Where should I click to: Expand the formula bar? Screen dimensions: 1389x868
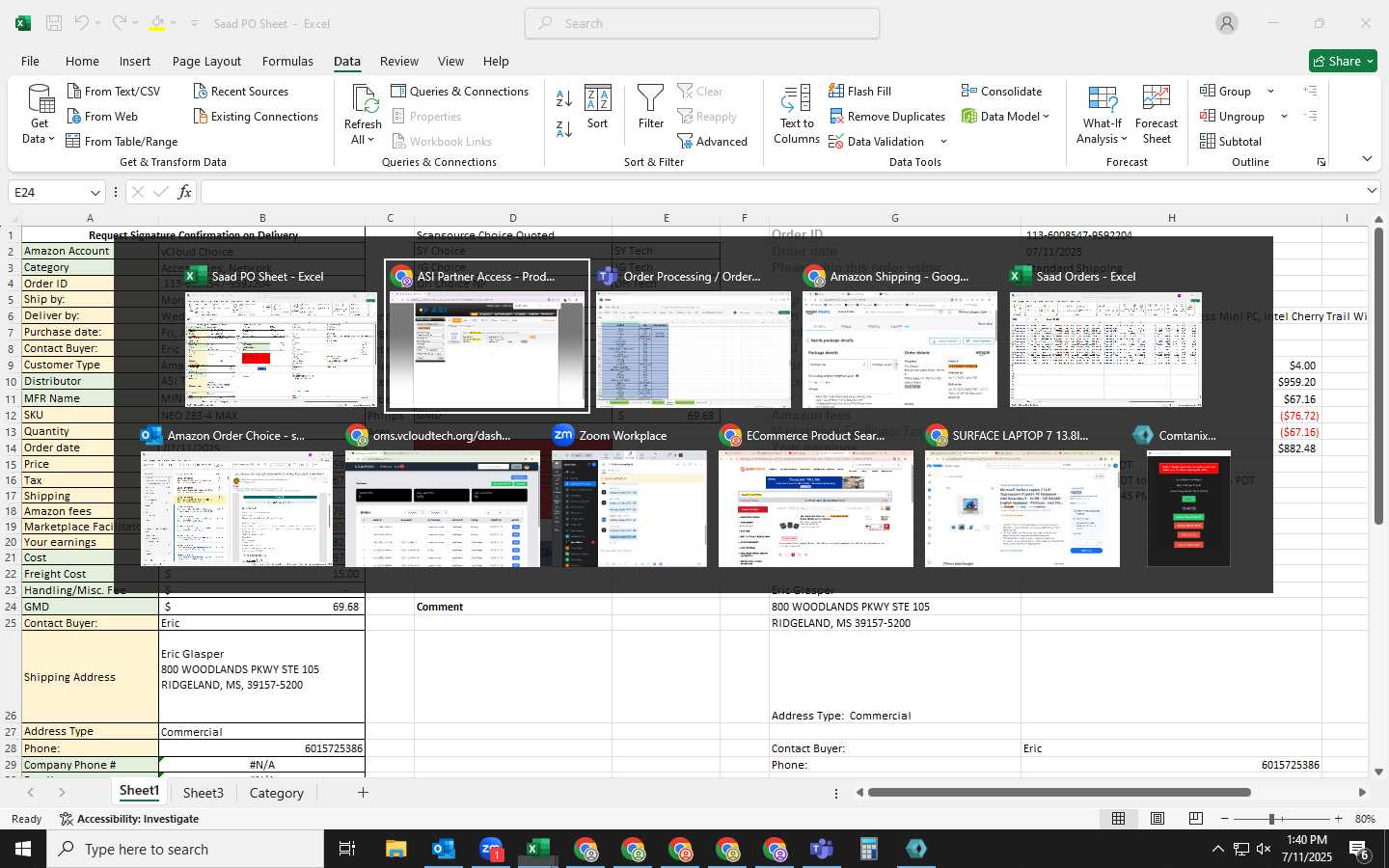tap(1372, 191)
